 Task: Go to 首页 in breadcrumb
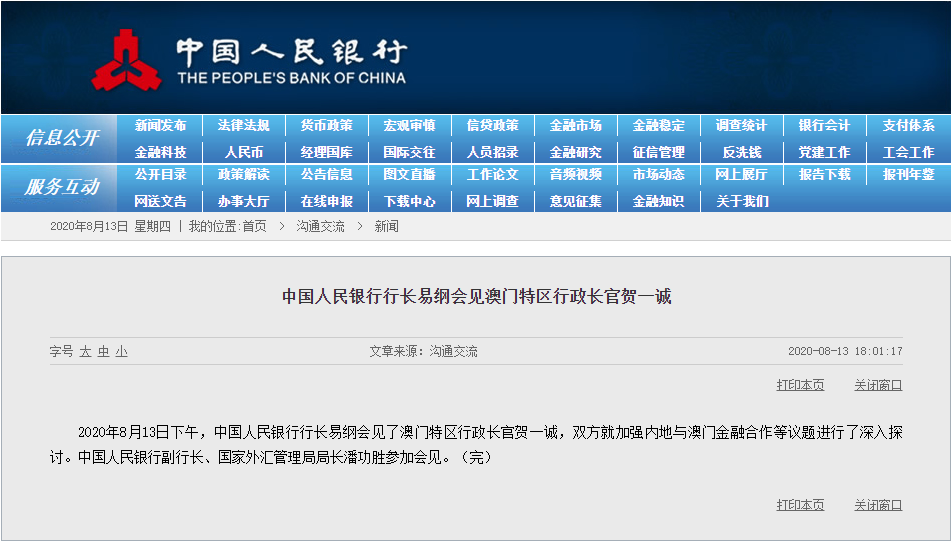point(254,227)
